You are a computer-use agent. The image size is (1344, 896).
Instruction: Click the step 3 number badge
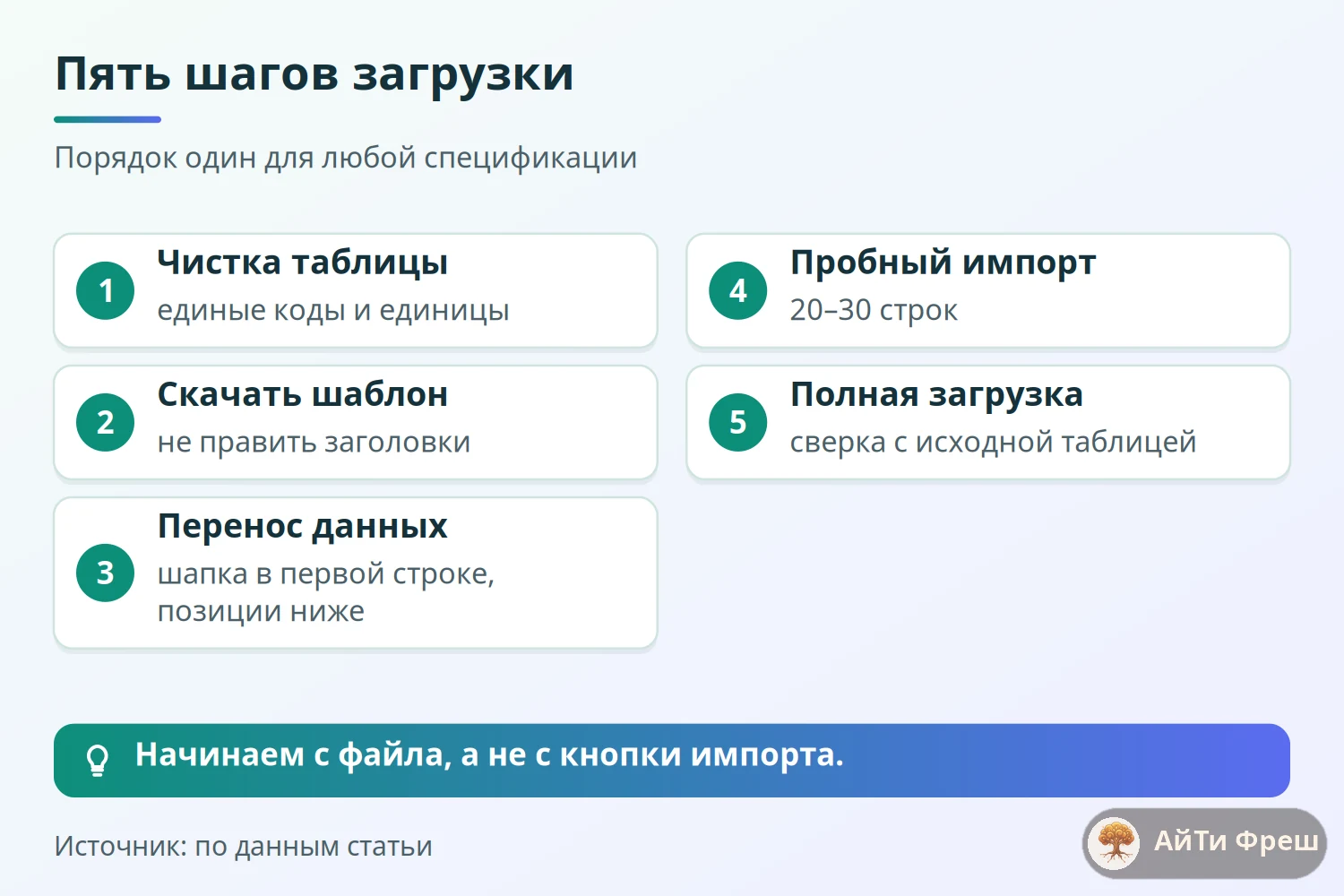(106, 573)
